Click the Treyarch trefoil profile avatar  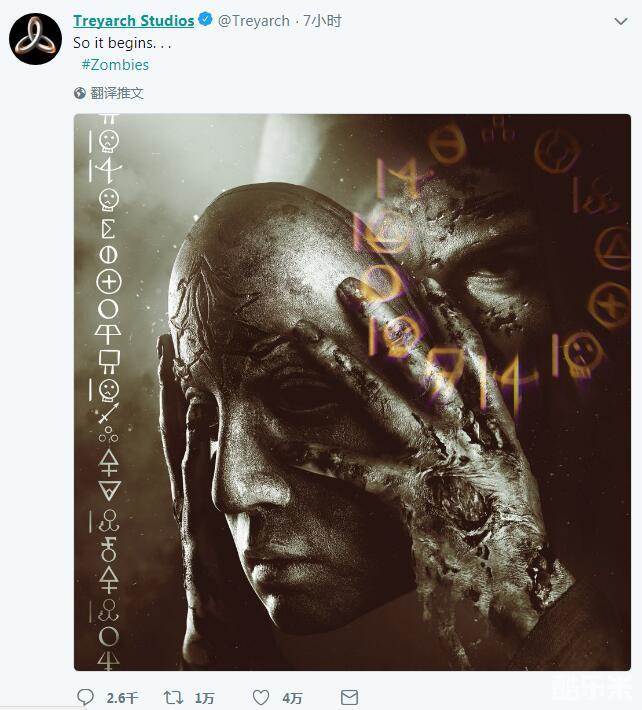coord(35,39)
